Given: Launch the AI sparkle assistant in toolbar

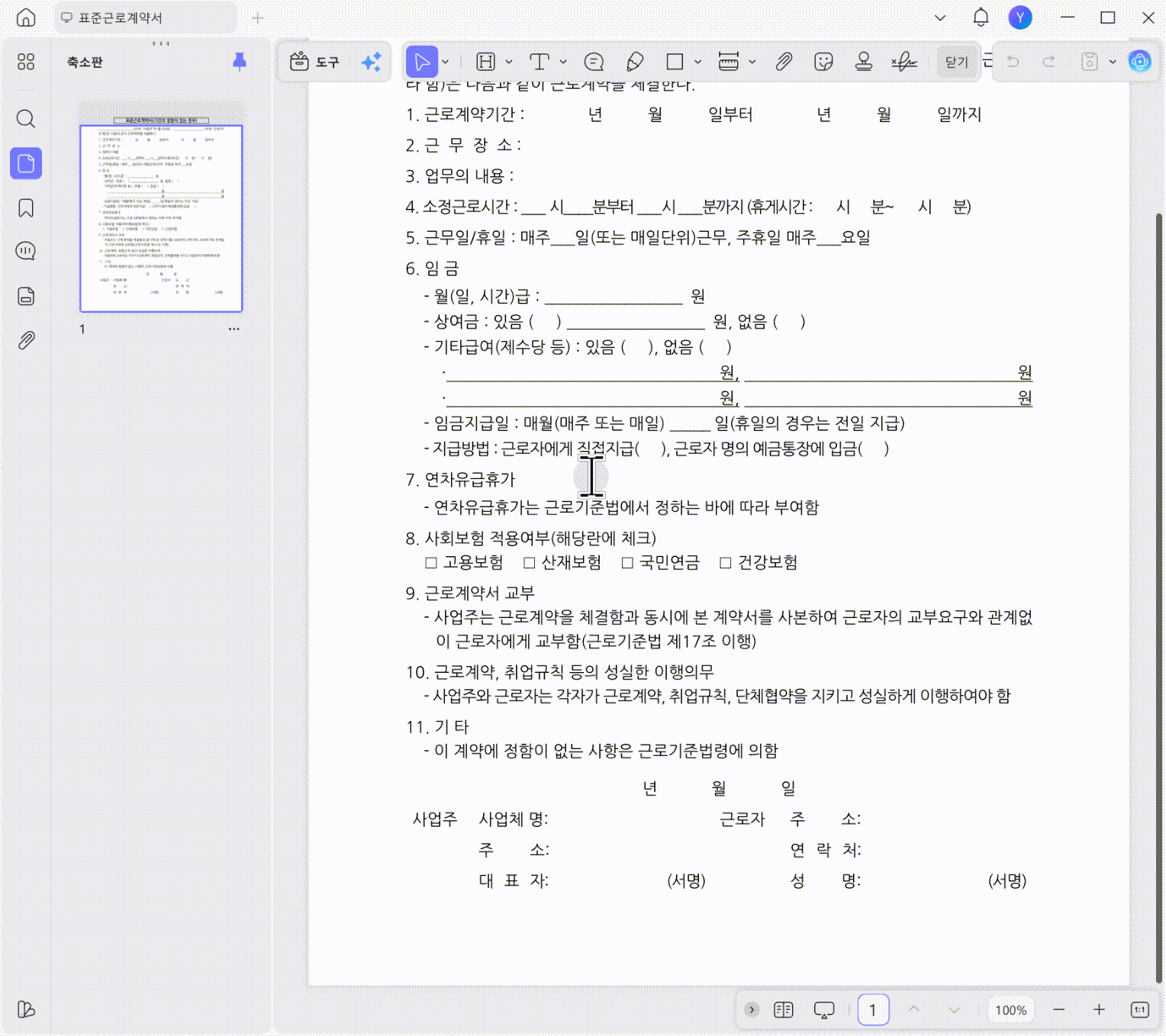Looking at the screenshot, I should (372, 62).
